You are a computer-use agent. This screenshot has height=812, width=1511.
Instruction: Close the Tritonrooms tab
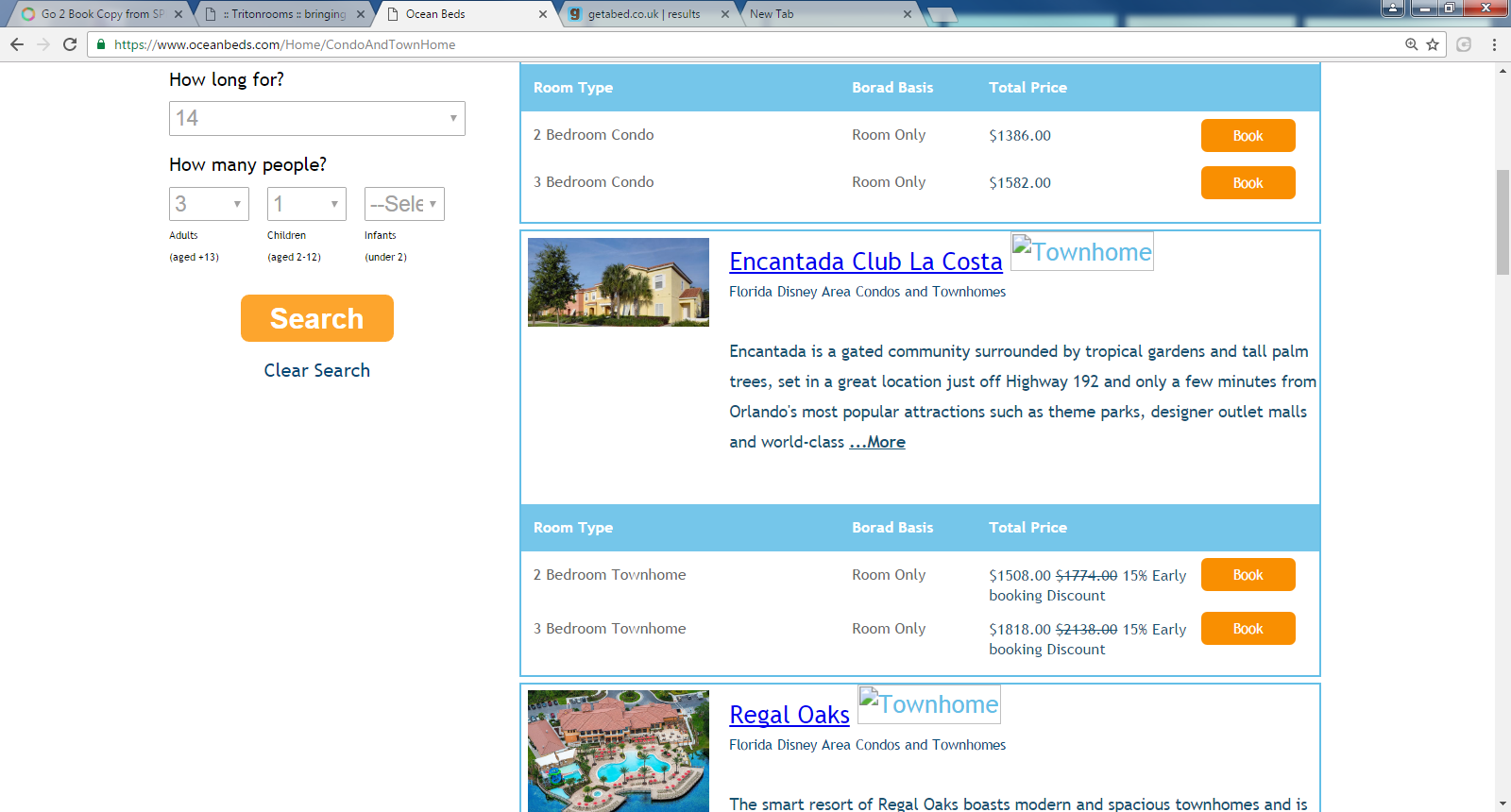coord(361,14)
